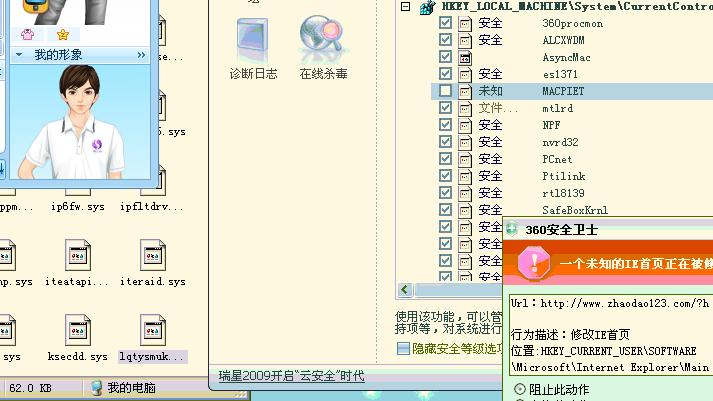Viewport: 713px width, 401px height.
Task: Select the iteraid.sys file icon
Action: [x=153, y=256]
